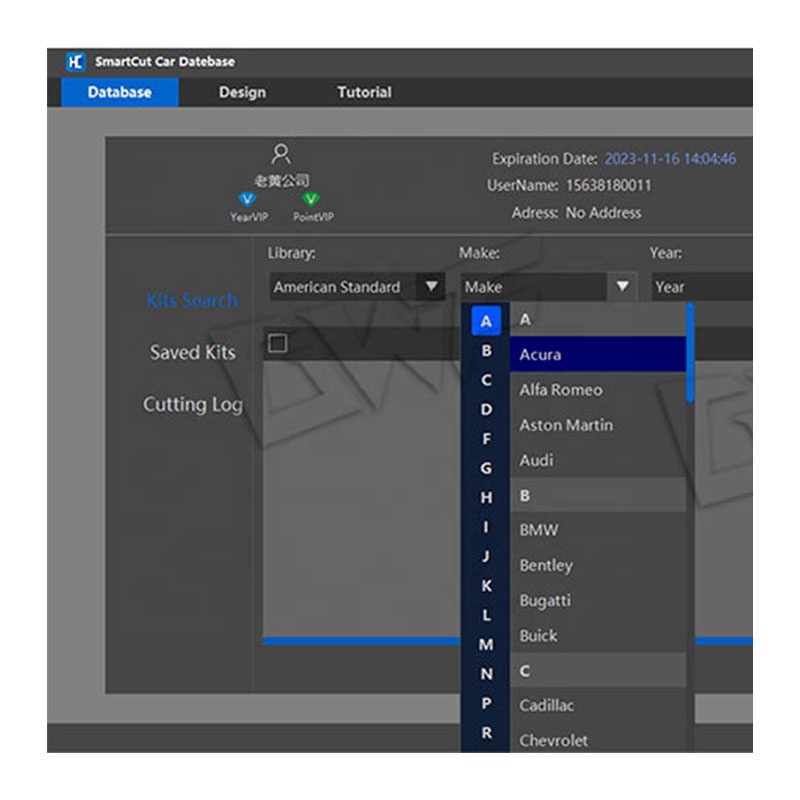Screen dimensions: 800x800
Task: Click the PointVIP badge icon
Action: pyautogui.click(x=311, y=199)
